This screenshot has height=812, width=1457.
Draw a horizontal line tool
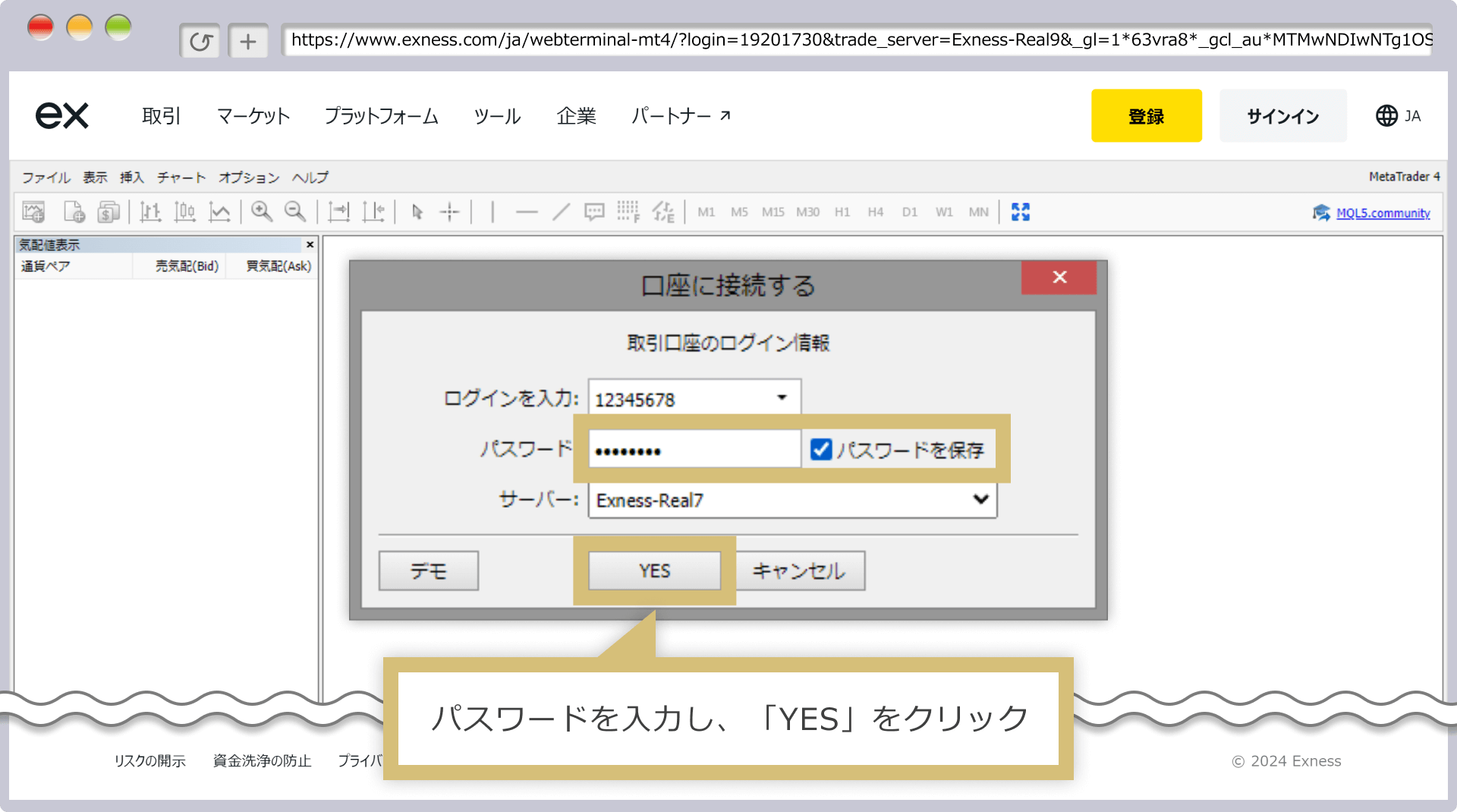click(x=527, y=212)
